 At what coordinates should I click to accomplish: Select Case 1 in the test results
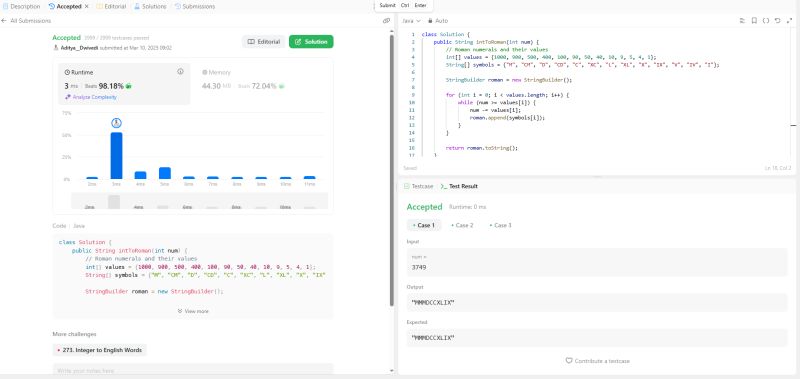[x=424, y=225]
